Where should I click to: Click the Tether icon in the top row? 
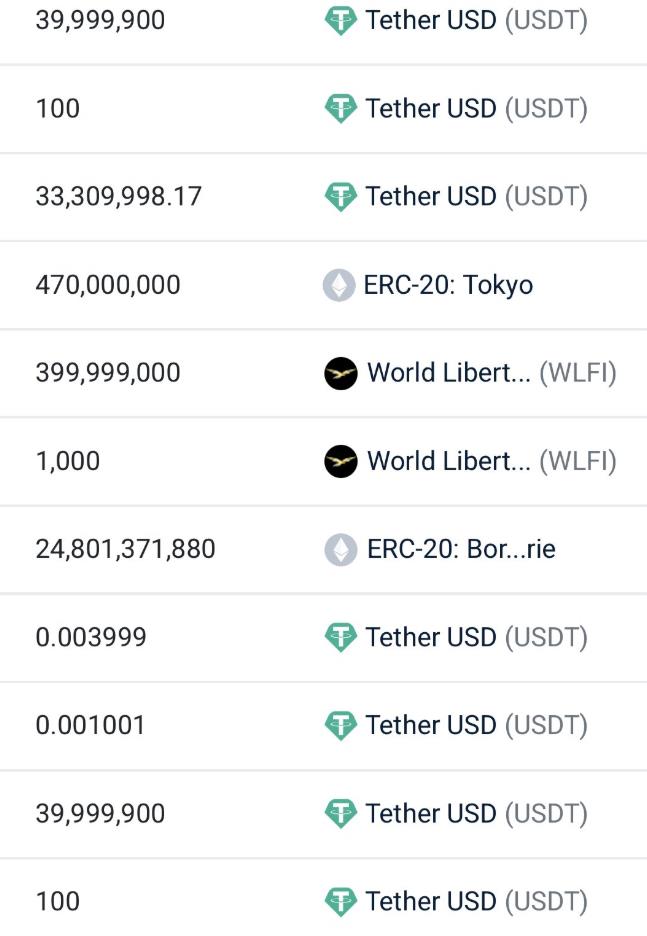coord(341,20)
